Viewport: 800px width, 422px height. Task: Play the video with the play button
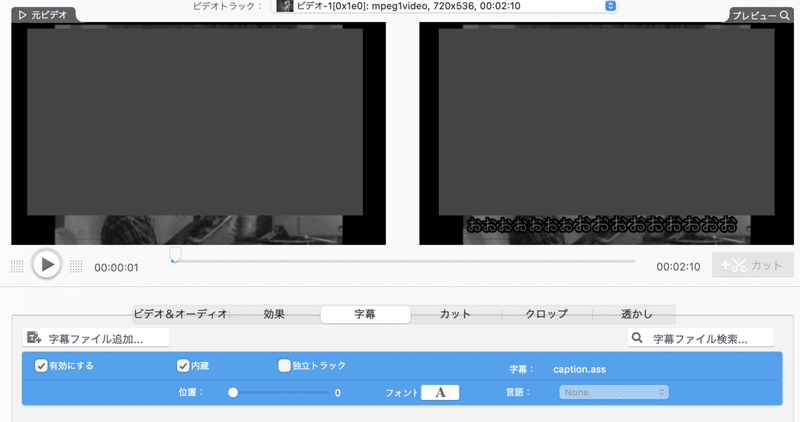pos(46,264)
